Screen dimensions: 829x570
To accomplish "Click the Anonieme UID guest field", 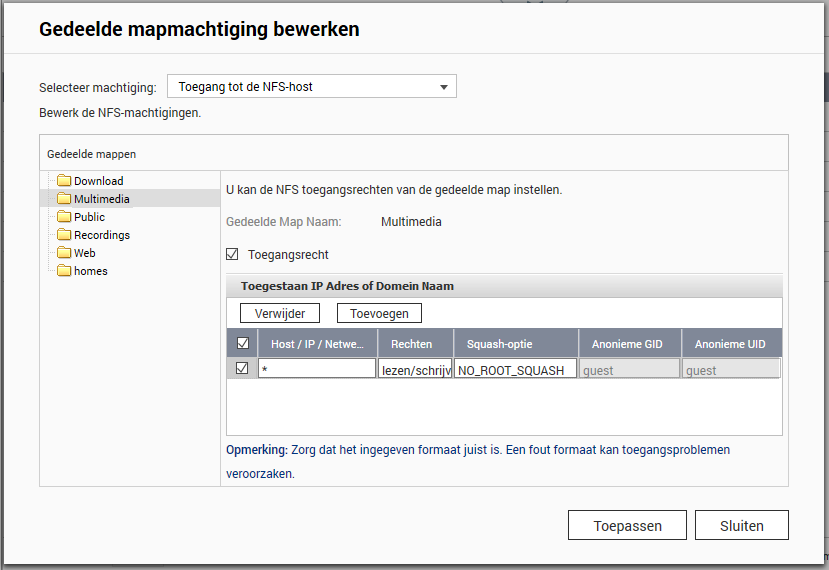I will click(x=731, y=369).
